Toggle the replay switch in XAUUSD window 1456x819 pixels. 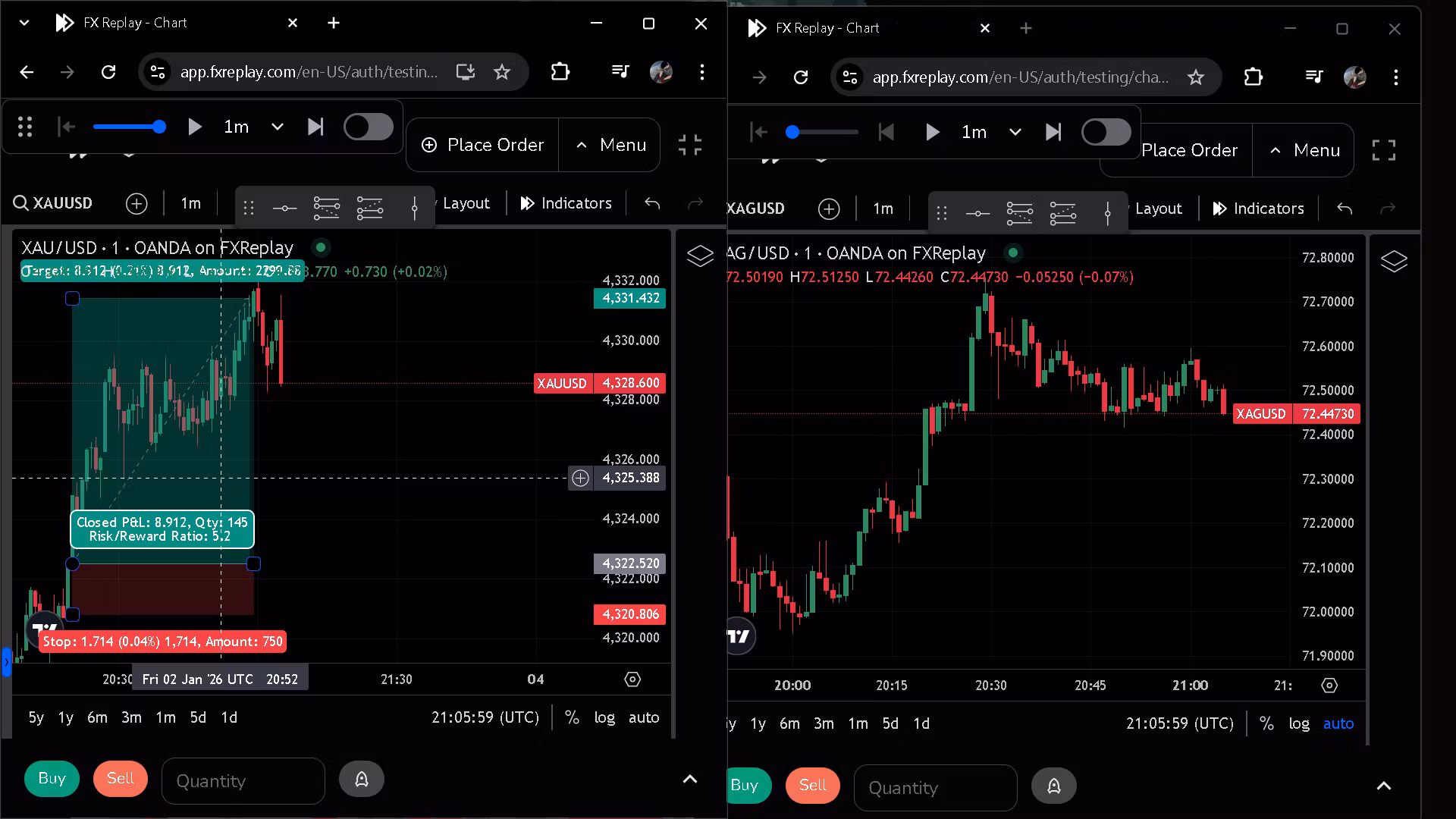(369, 127)
